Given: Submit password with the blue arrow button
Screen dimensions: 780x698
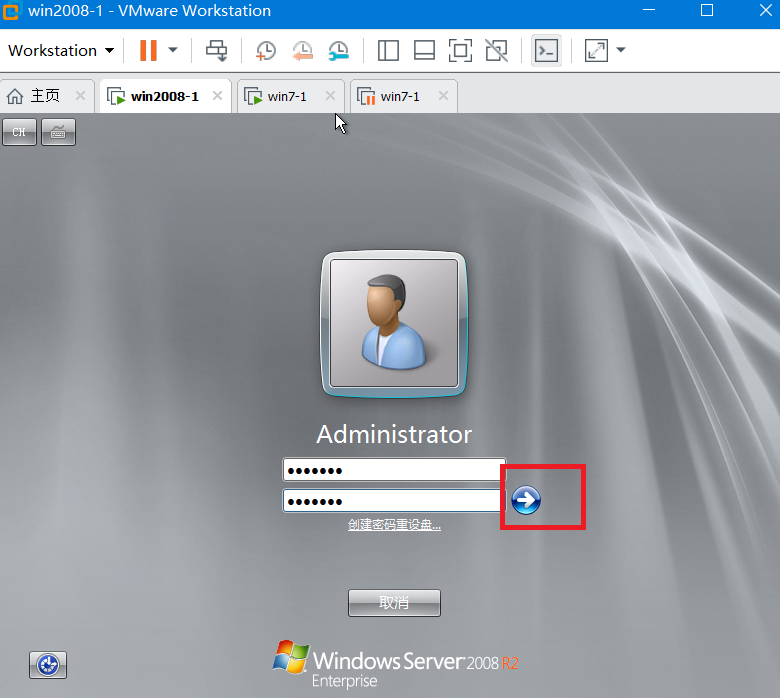Looking at the screenshot, I should (x=526, y=500).
